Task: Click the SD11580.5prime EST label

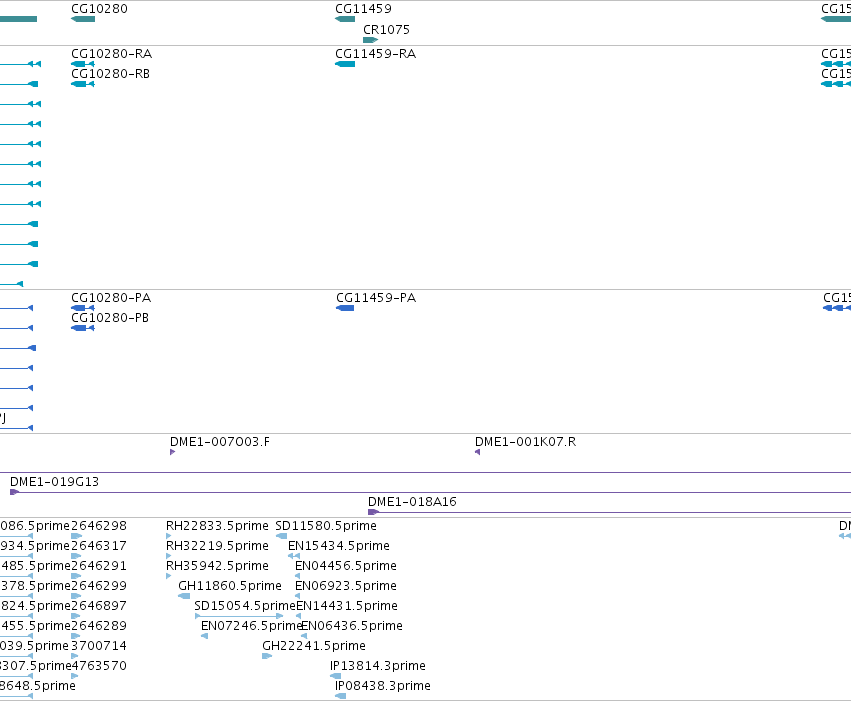Action: tap(326, 526)
